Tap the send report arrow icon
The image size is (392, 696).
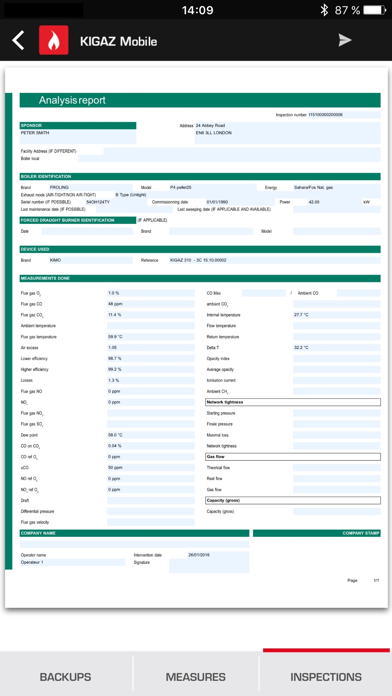pyautogui.click(x=345, y=40)
